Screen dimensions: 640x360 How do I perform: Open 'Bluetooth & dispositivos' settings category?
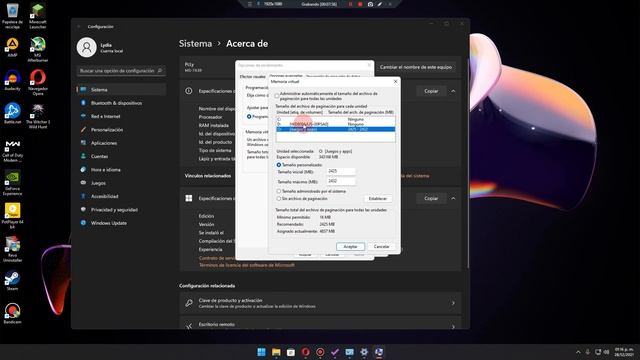pos(121,103)
